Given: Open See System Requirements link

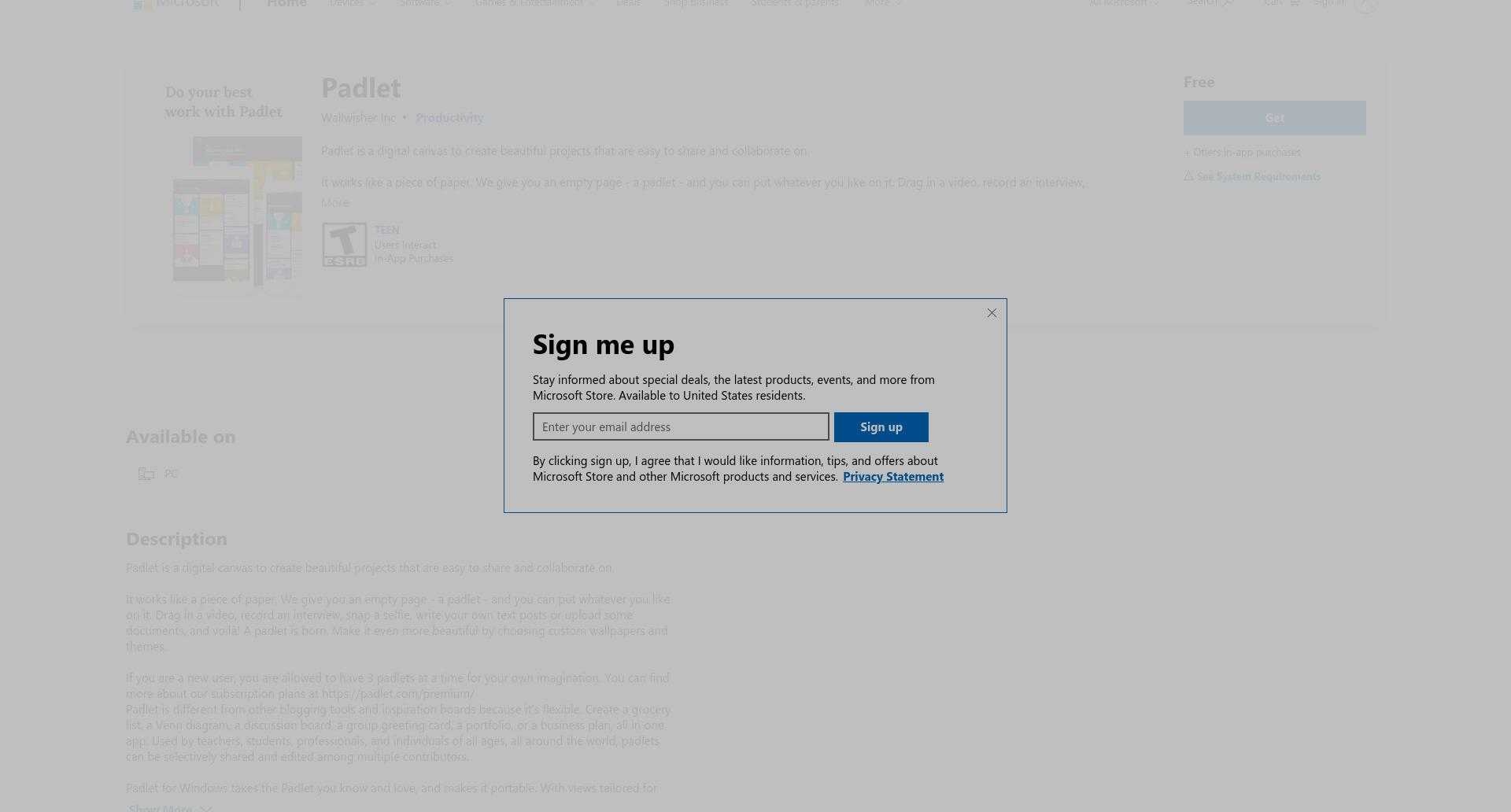Looking at the screenshot, I should coord(1258,176).
